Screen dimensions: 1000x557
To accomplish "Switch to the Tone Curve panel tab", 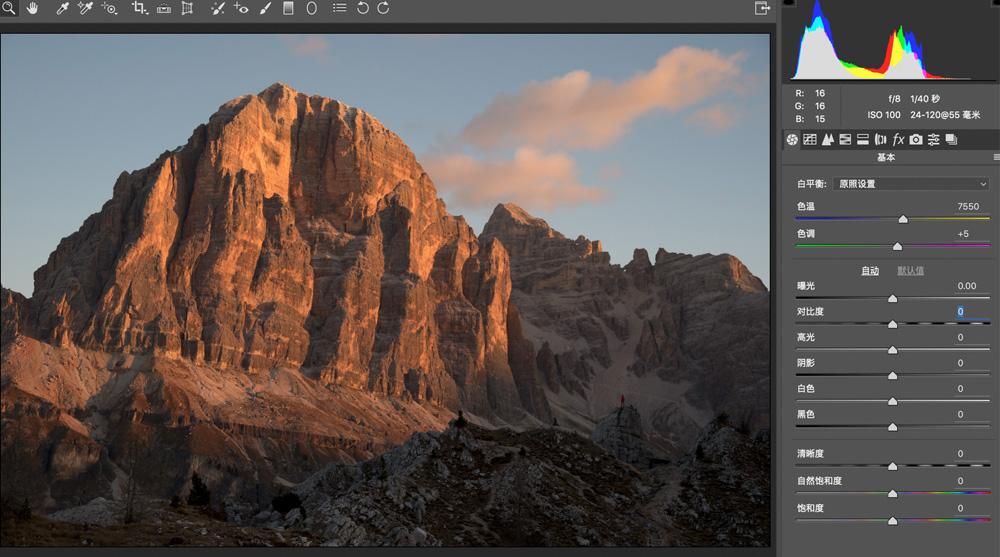I will 810,139.
